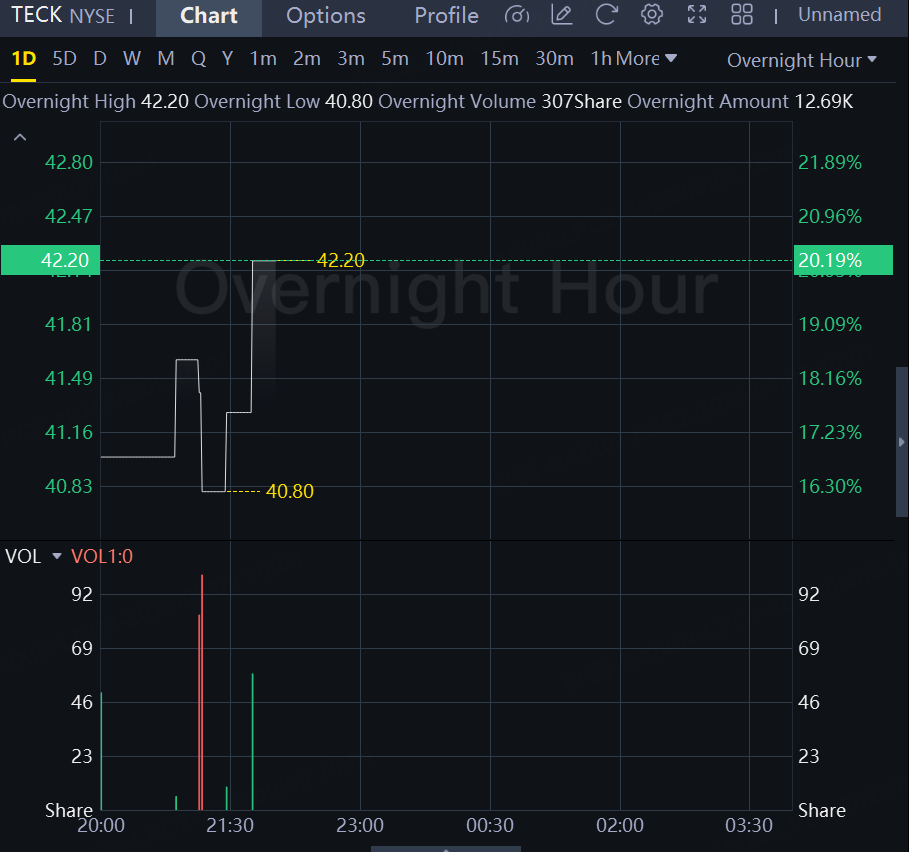Screen dimensions: 909x852
Task: Click the VOL1:0 indicator value
Action: coord(102,556)
